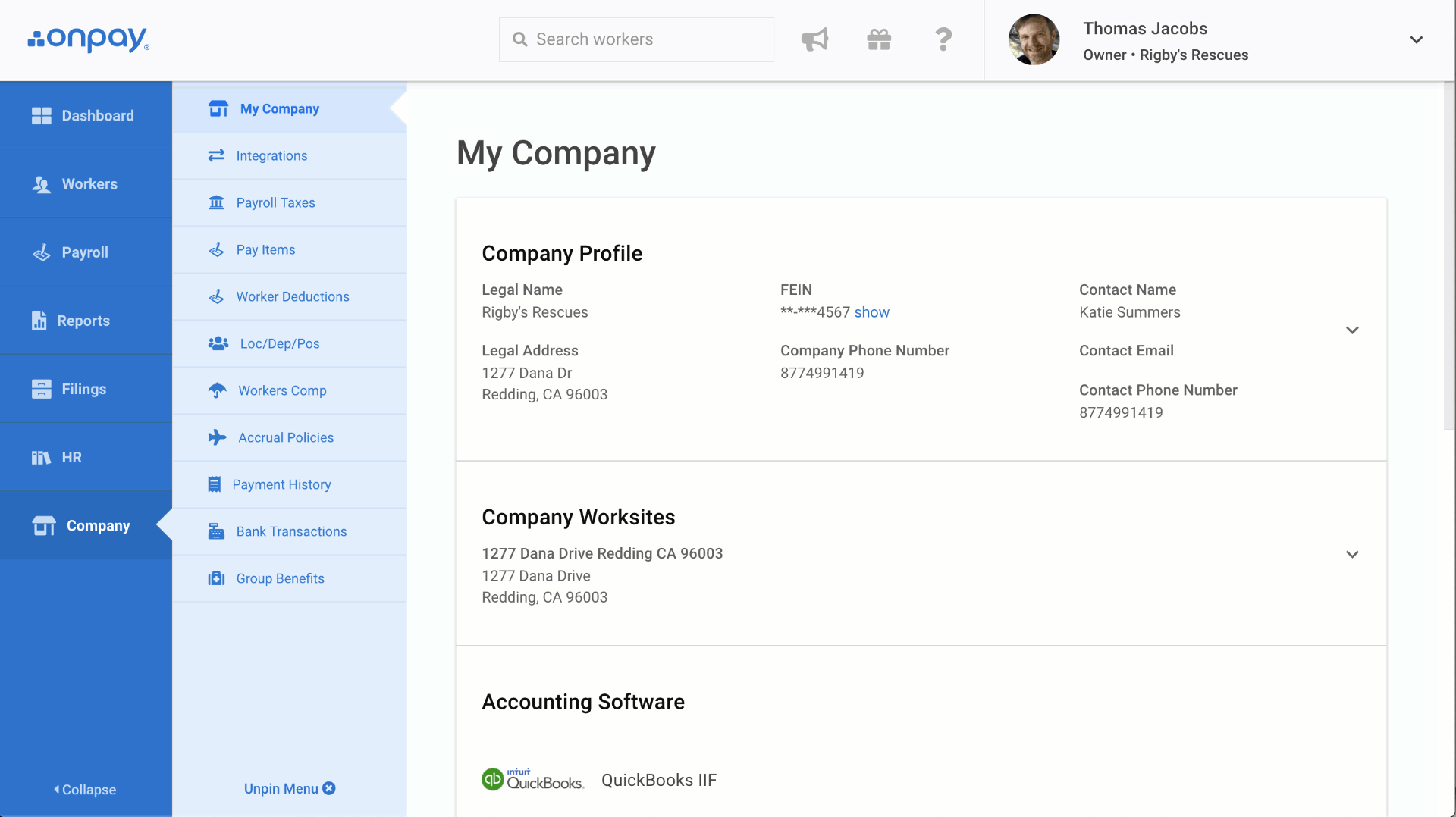The height and width of the screenshot is (817, 1456).
Task: Click Thomas Jacobs profile photo
Action: pos(1034,39)
